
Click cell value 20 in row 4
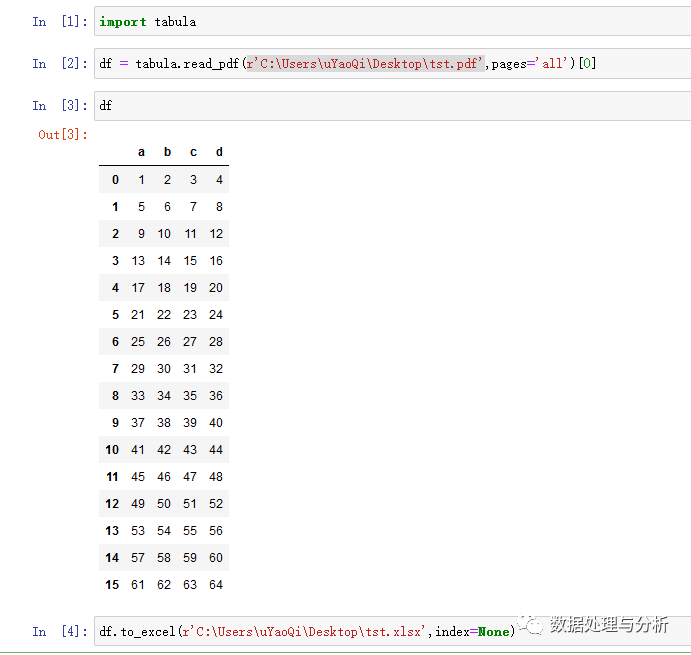point(216,288)
